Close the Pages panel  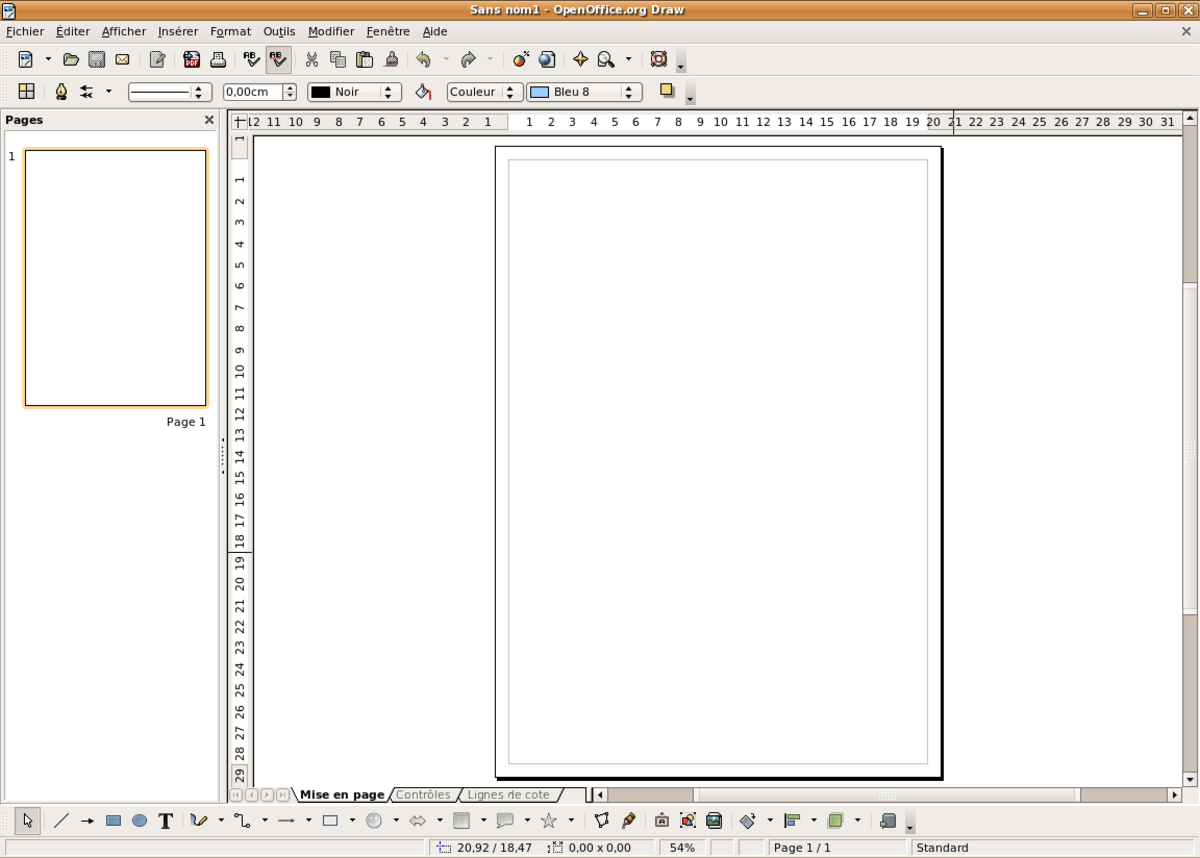click(209, 120)
